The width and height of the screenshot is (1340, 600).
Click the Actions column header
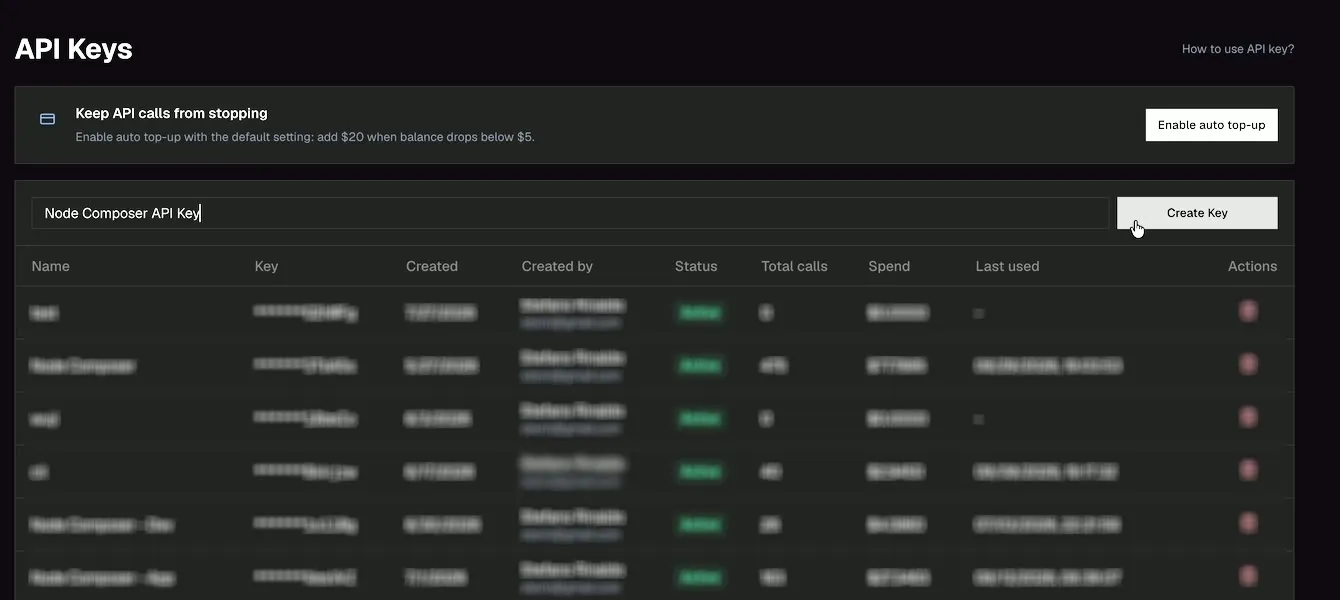(x=1252, y=266)
